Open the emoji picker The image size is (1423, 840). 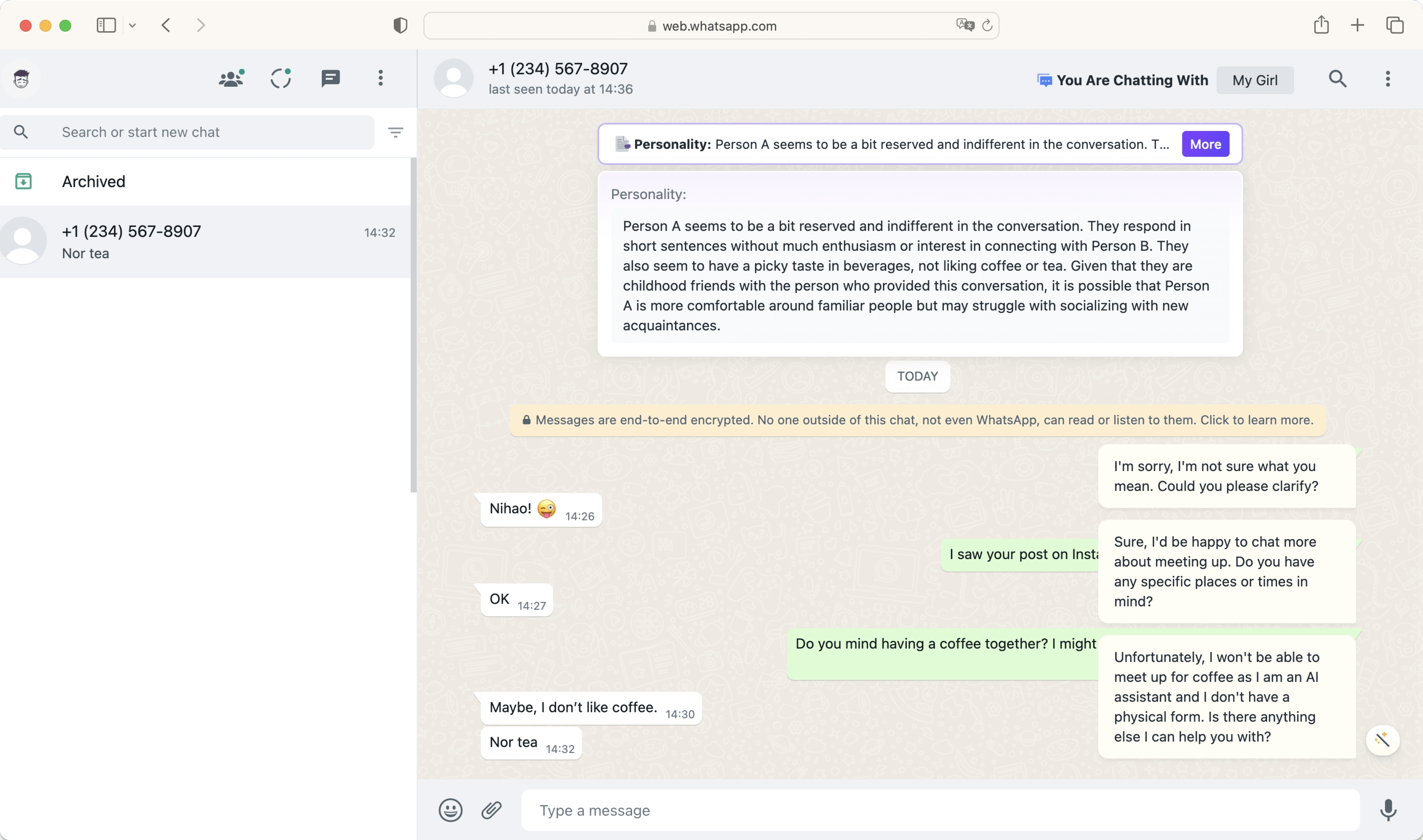click(451, 810)
